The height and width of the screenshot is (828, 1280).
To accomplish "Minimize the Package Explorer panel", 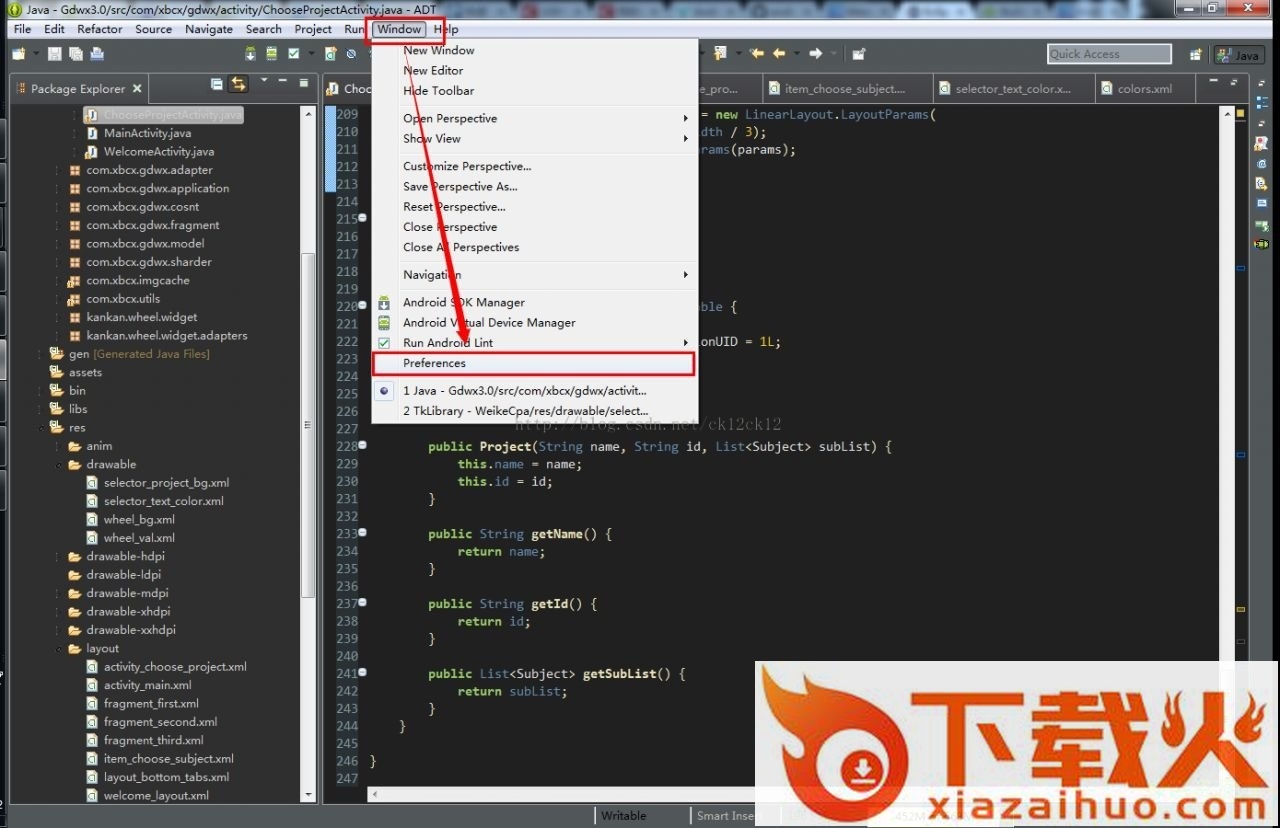I will coord(284,81).
